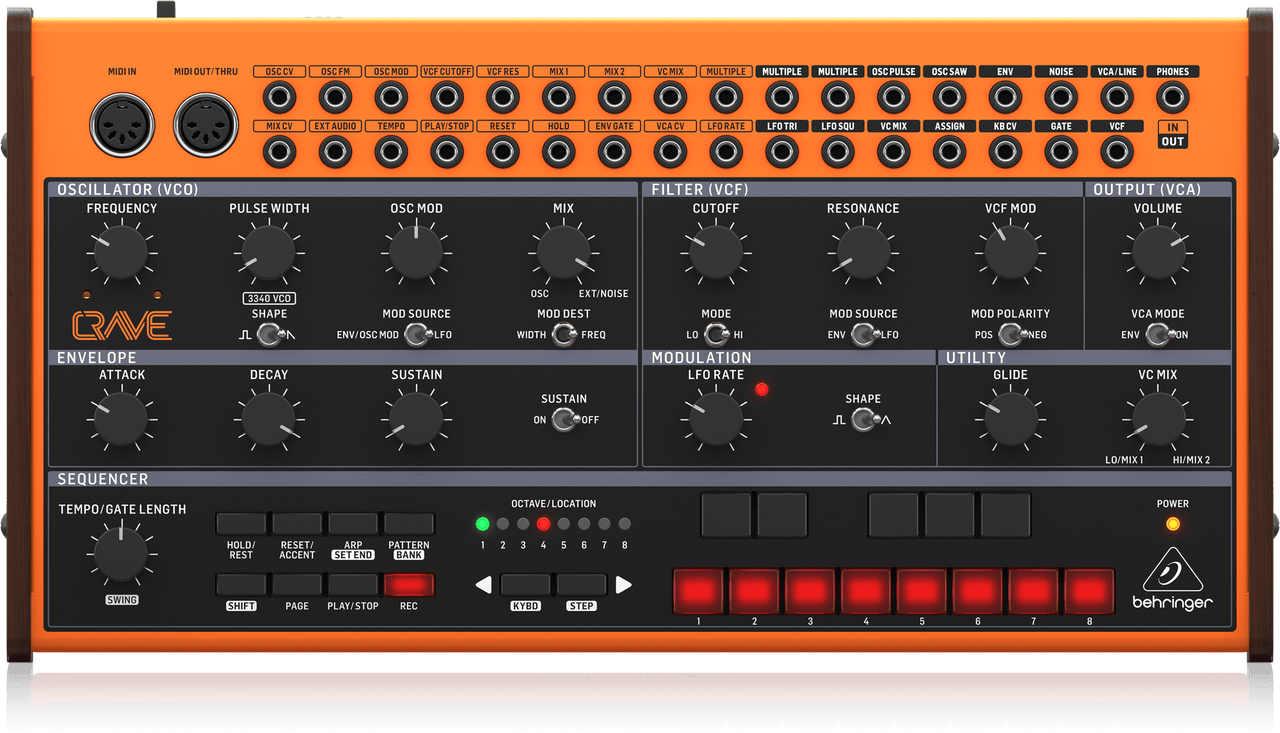1280x733 pixels.
Task: Click the LFO RATE knob in Modulation
Action: (x=716, y=419)
